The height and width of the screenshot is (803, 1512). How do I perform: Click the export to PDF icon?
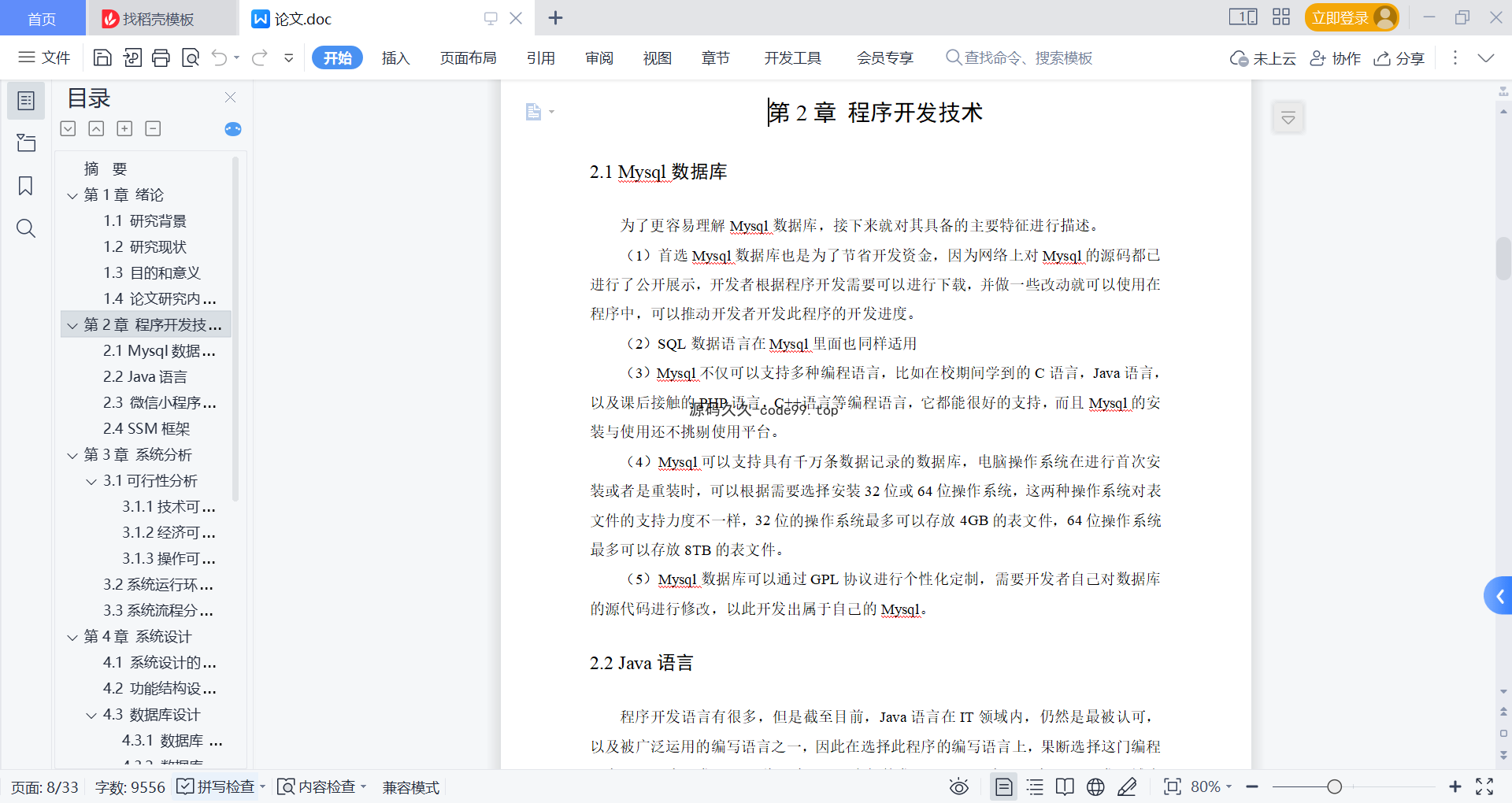tap(132, 57)
